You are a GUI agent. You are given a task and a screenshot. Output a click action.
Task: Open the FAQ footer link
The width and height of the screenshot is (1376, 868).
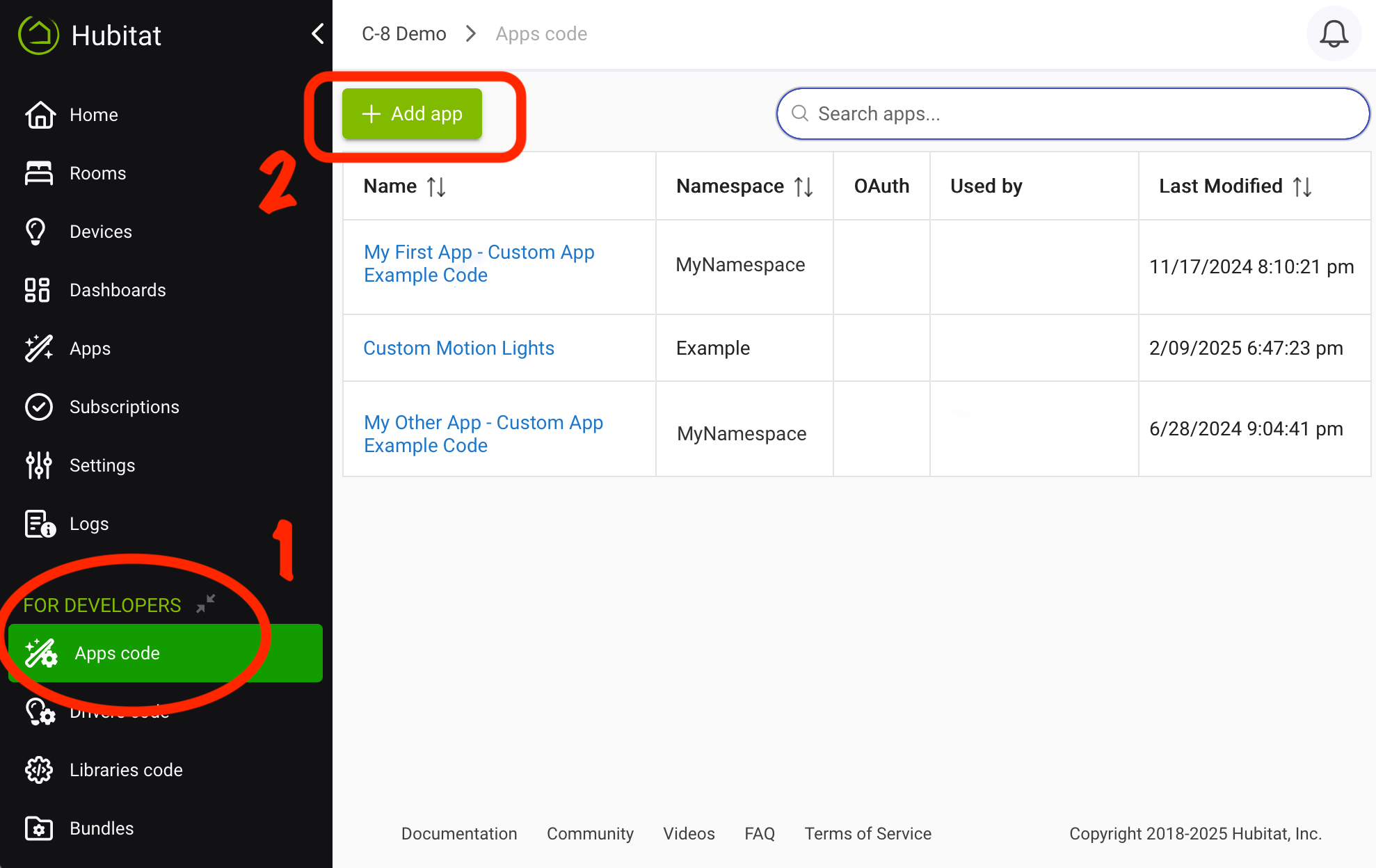pos(760,833)
